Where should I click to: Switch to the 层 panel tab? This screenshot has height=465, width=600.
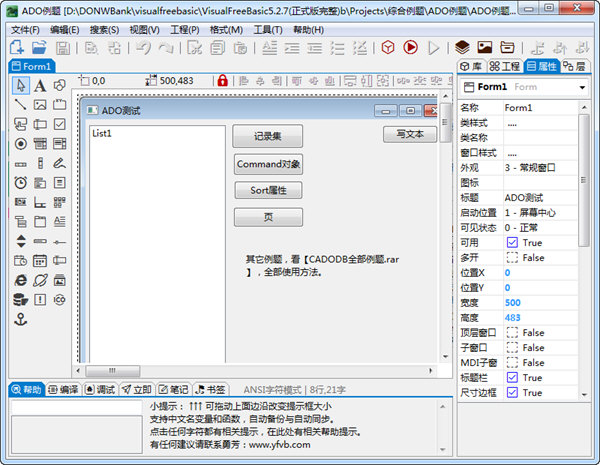click(x=576, y=67)
